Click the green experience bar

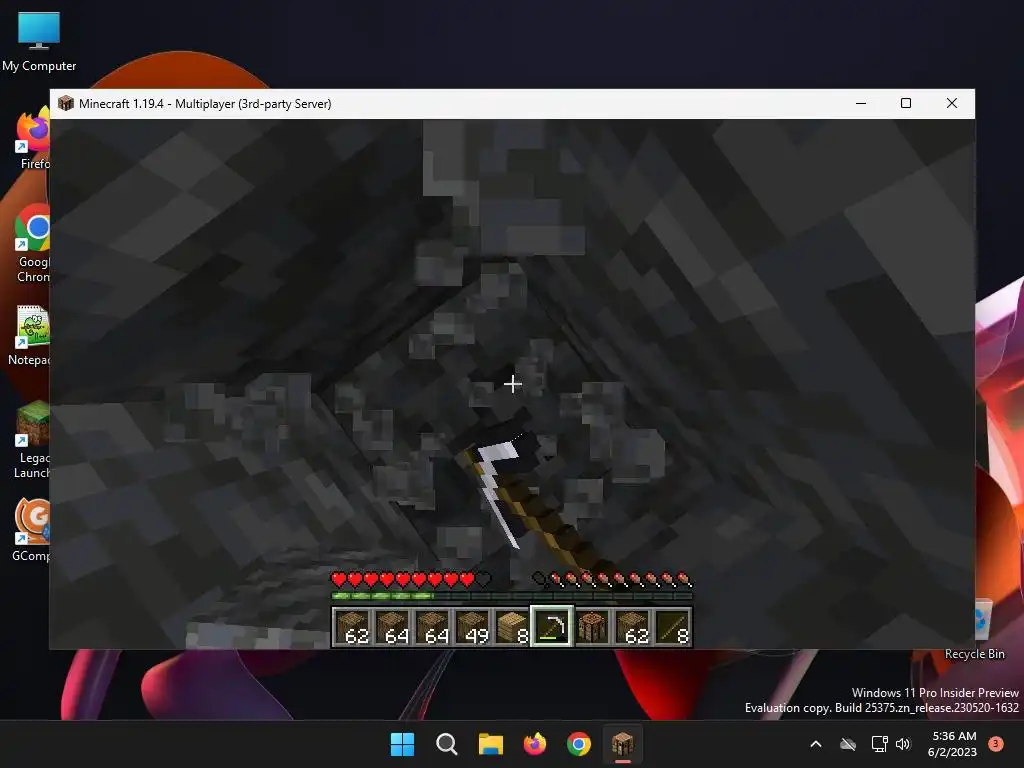click(512, 596)
